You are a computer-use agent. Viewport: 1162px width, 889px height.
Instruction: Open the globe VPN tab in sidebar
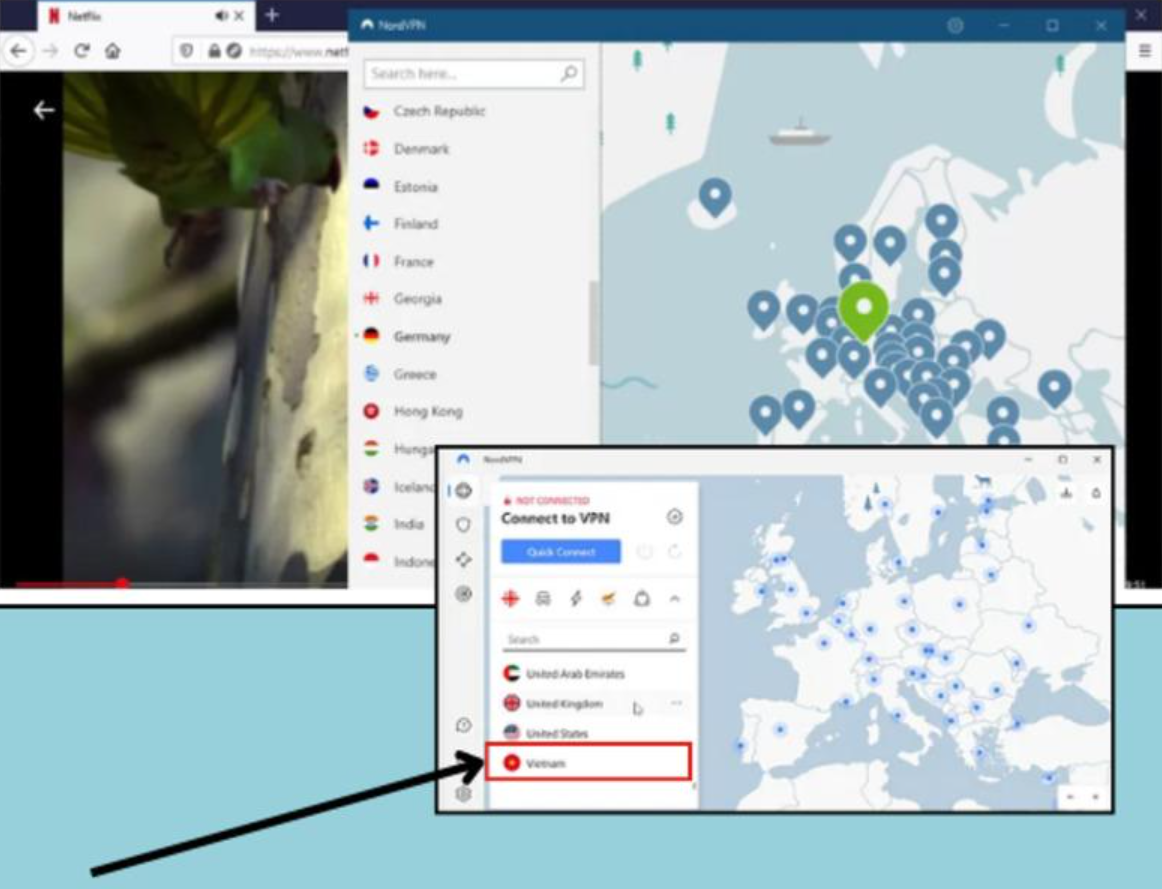(x=464, y=490)
